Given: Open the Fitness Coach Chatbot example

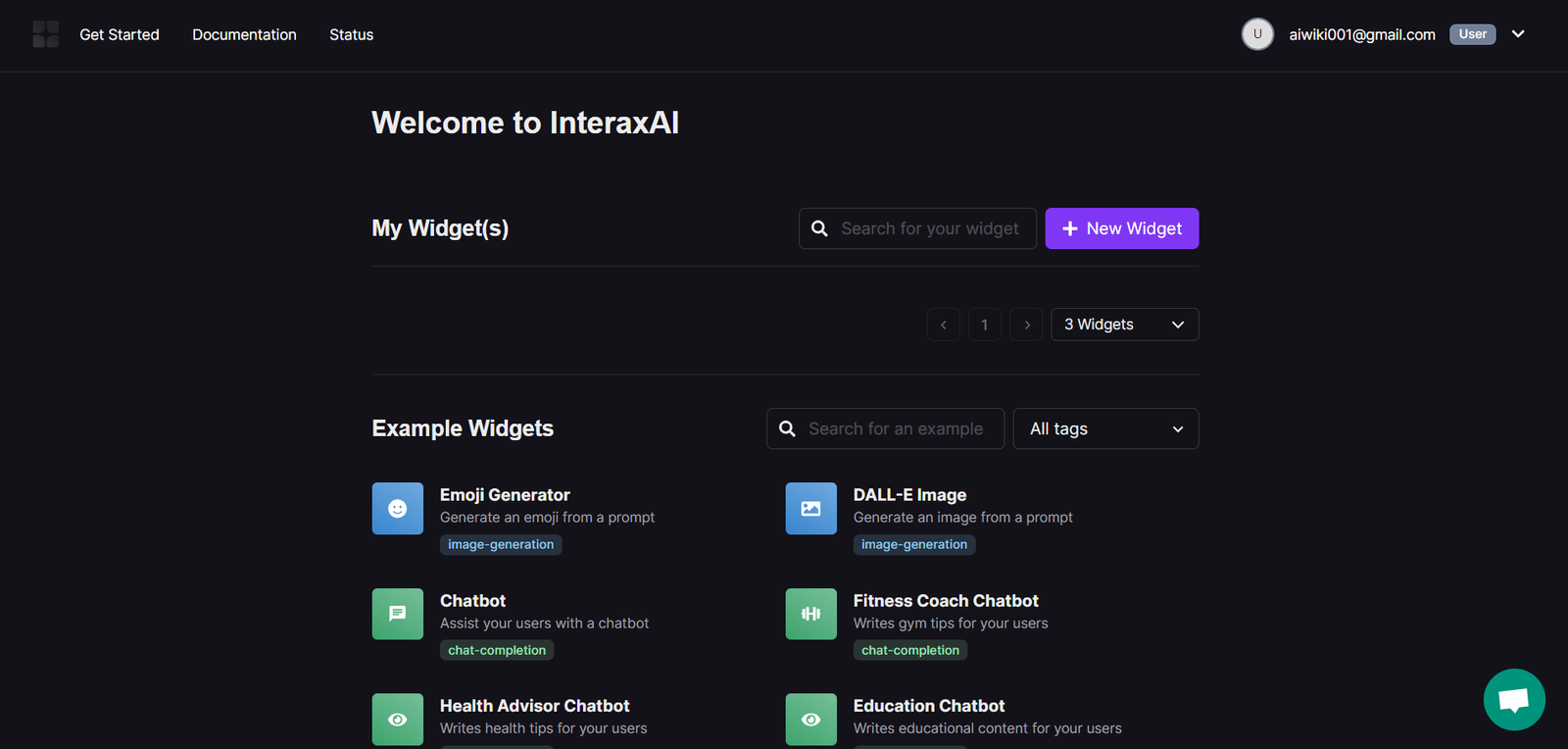Looking at the screenshot, I should (x=946, y=601).
